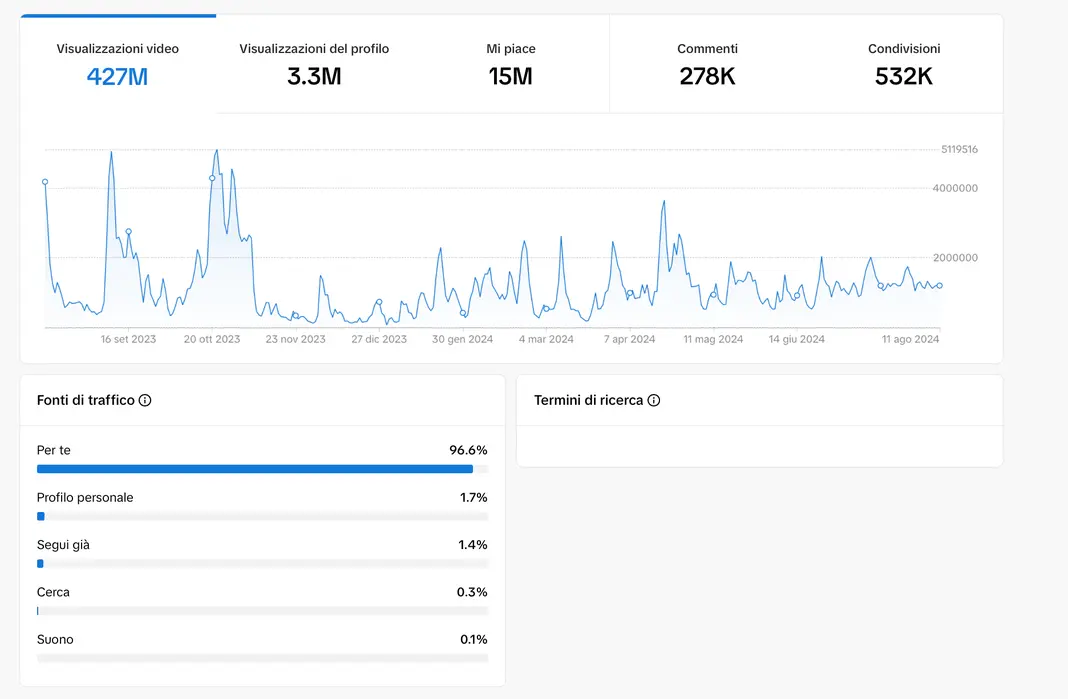The image size is (1068, 699).
Task: Switch to the Condivisioni tab
Action: click(x=904, y=64)
